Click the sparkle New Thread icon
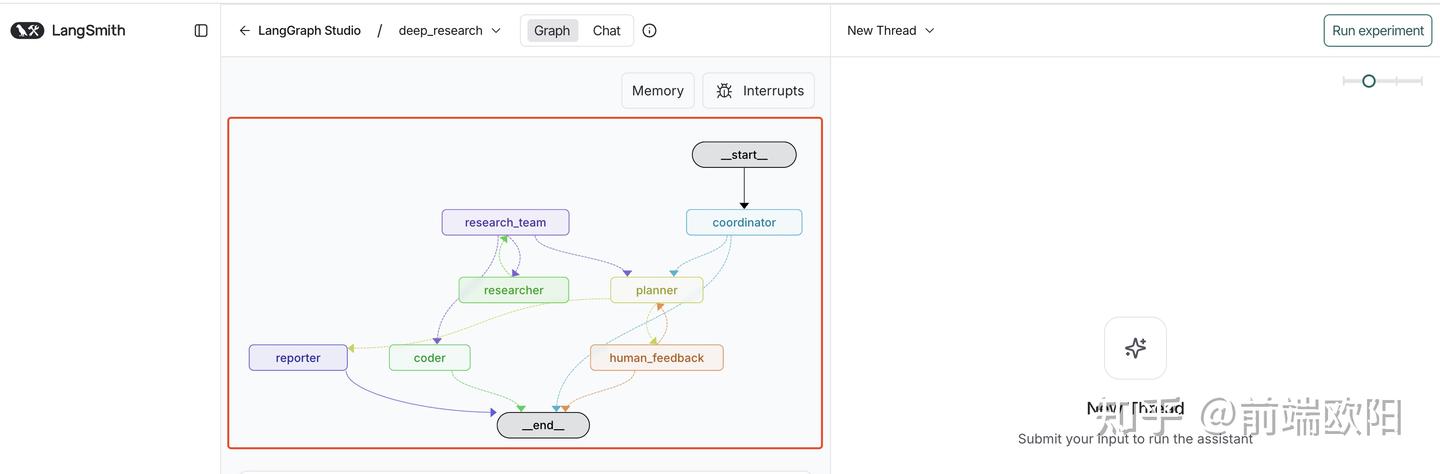 pos(1135,348)
